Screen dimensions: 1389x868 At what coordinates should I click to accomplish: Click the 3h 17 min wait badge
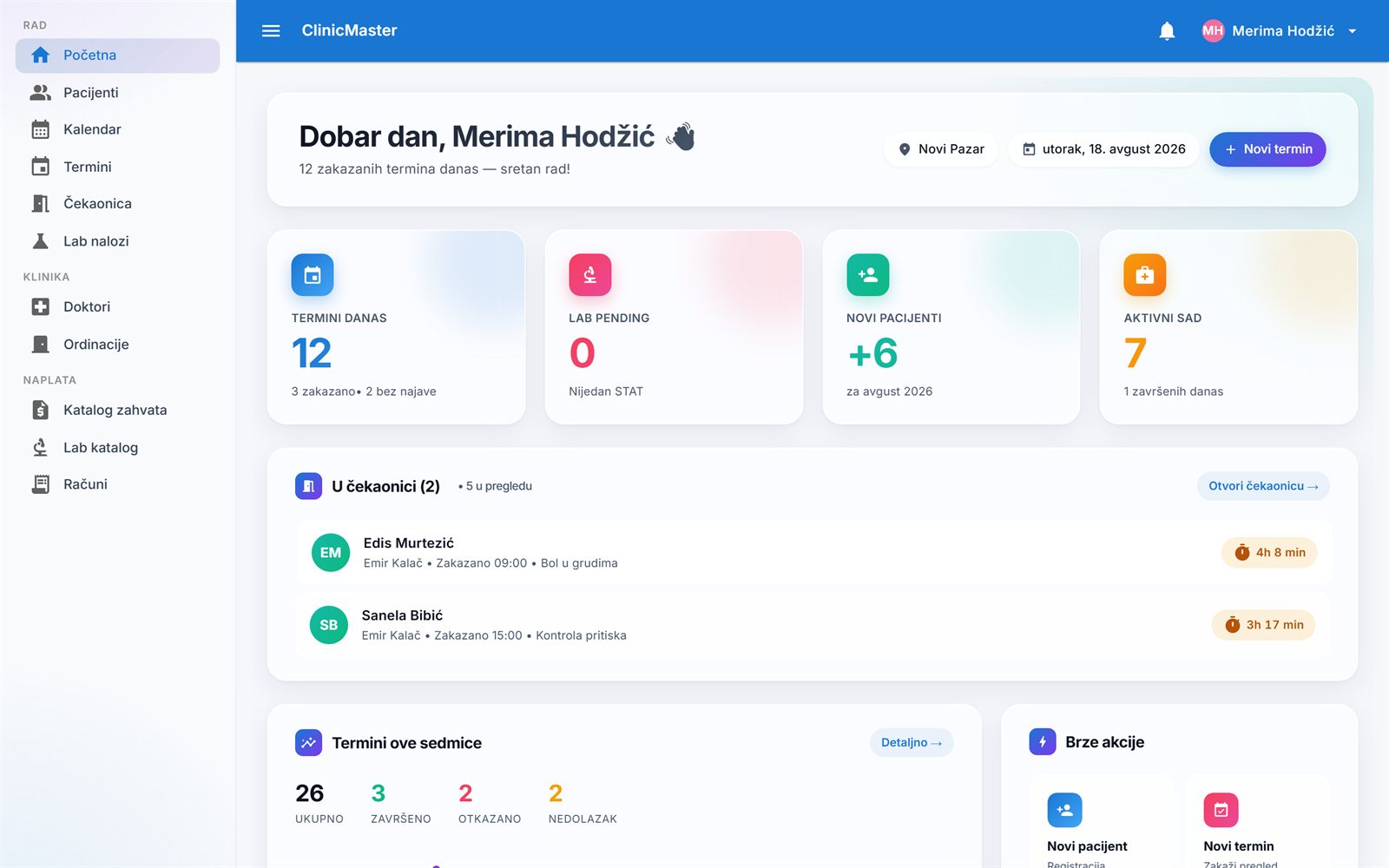tap(1264, 625)
